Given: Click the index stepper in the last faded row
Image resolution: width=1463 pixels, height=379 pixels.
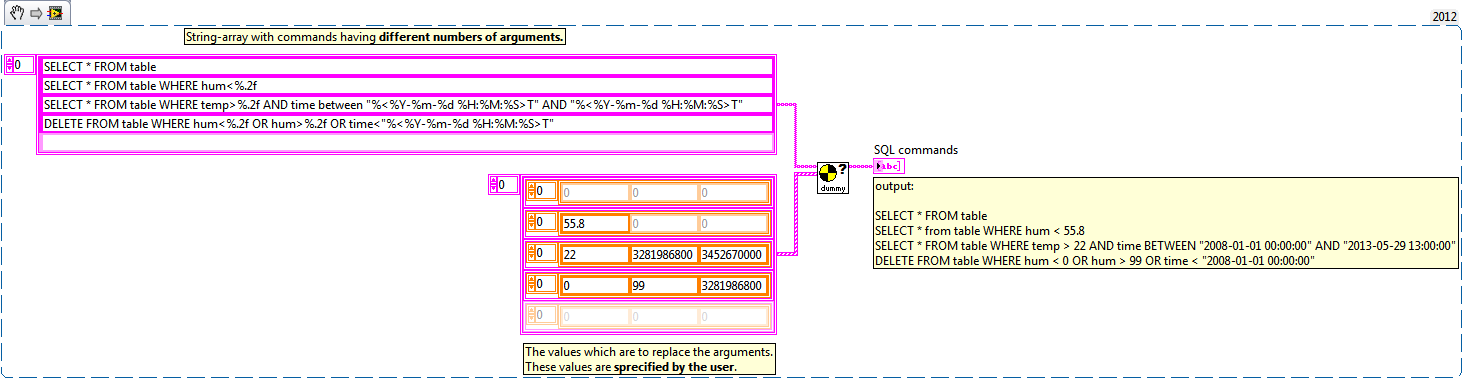Looking at the screenshot, I should click(531, 316).
